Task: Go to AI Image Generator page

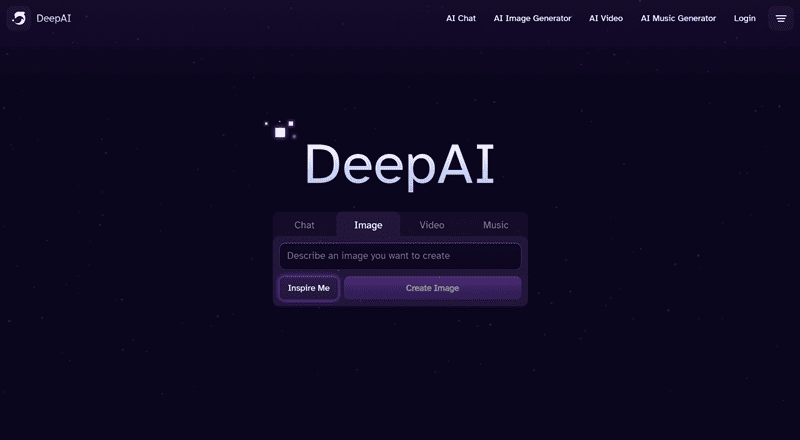Action: [x=532, y=18]
